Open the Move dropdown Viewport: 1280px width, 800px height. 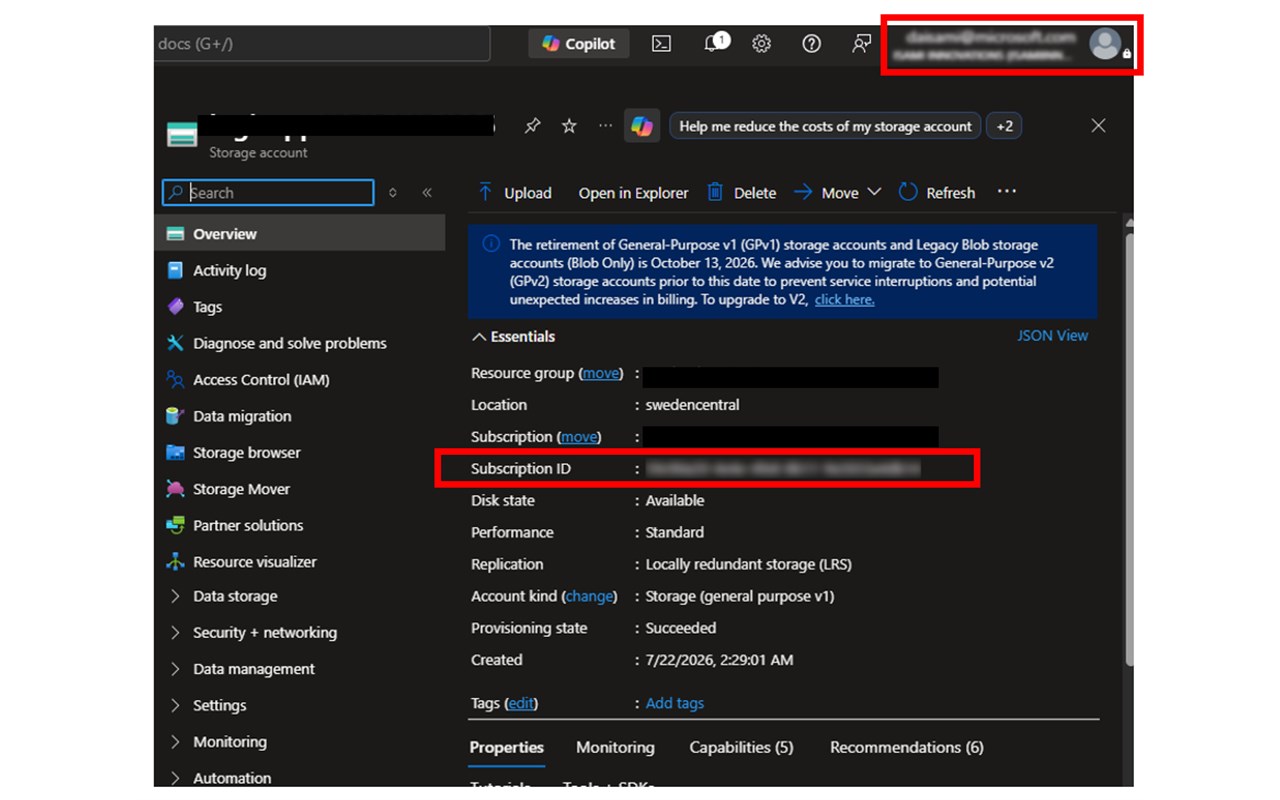838,193
